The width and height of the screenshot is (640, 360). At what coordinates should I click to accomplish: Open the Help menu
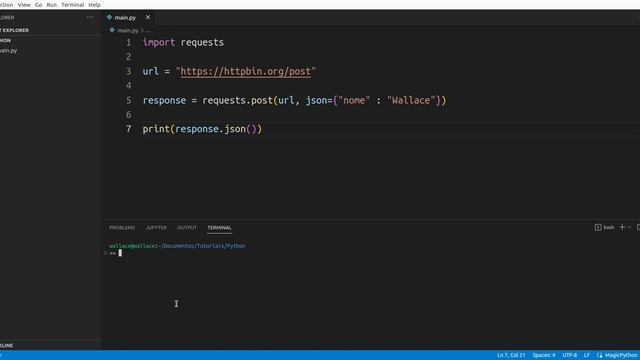94,5
